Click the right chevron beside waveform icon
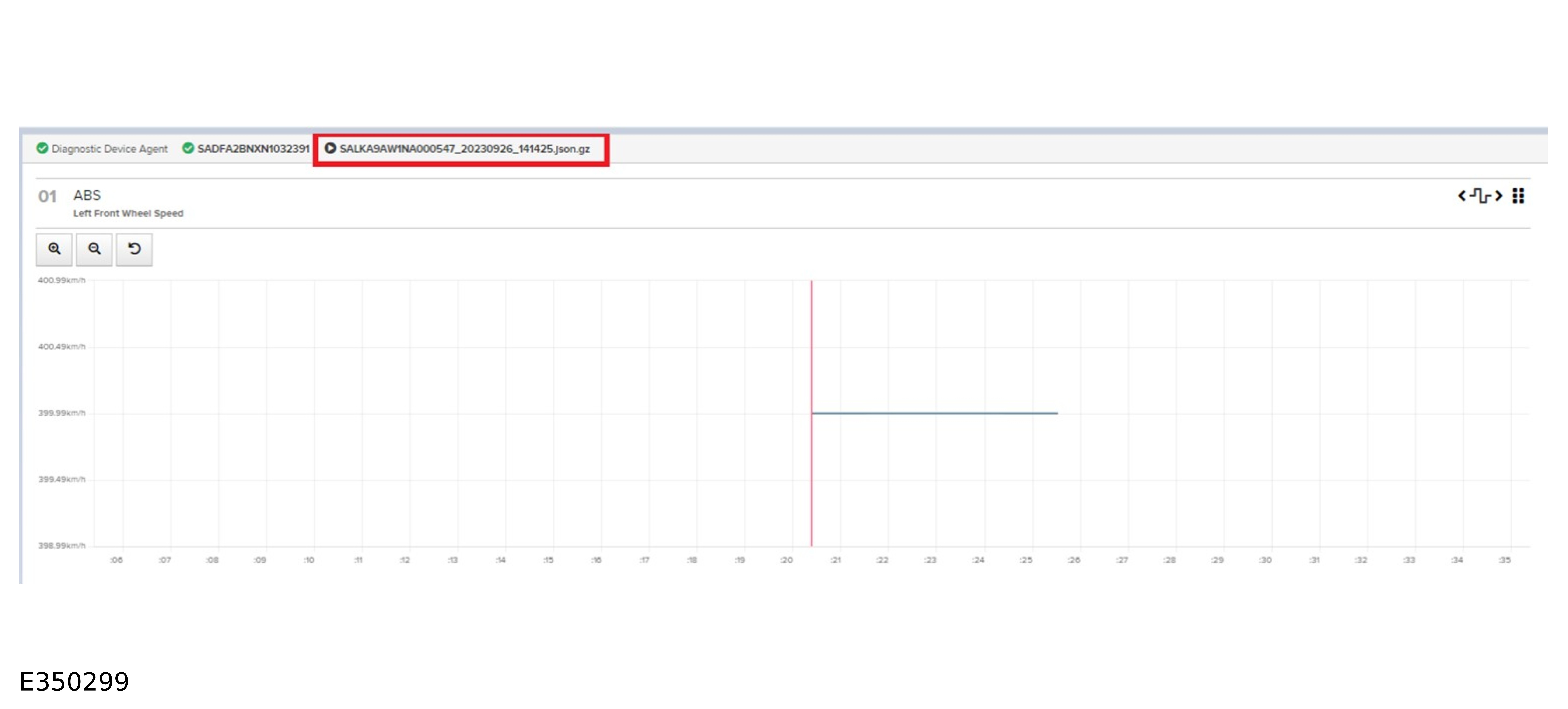Viewport: 1568px width, 709px height. [x=1499, y=195]
